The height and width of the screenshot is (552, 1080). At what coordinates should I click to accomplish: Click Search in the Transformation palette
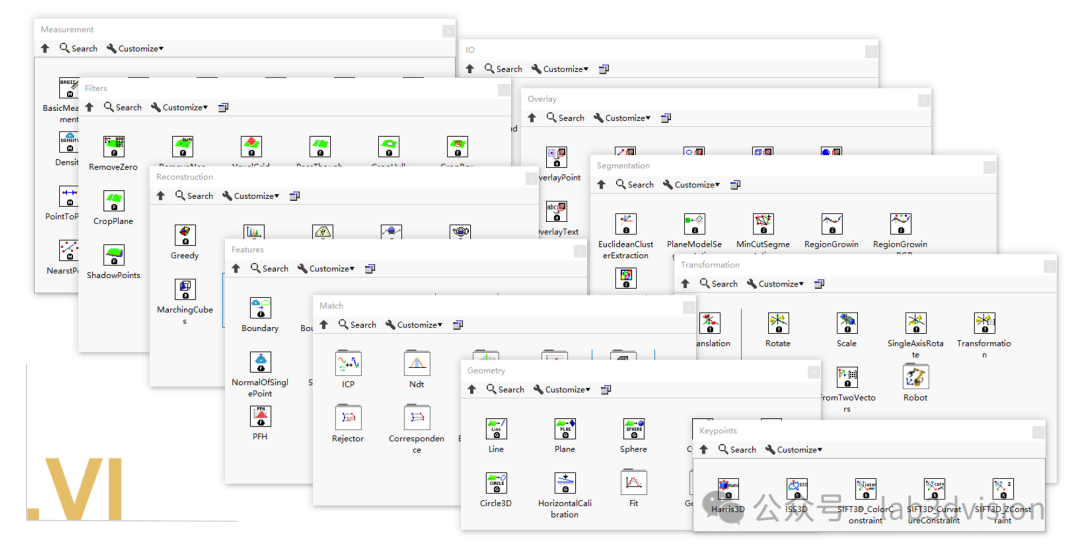718,284
